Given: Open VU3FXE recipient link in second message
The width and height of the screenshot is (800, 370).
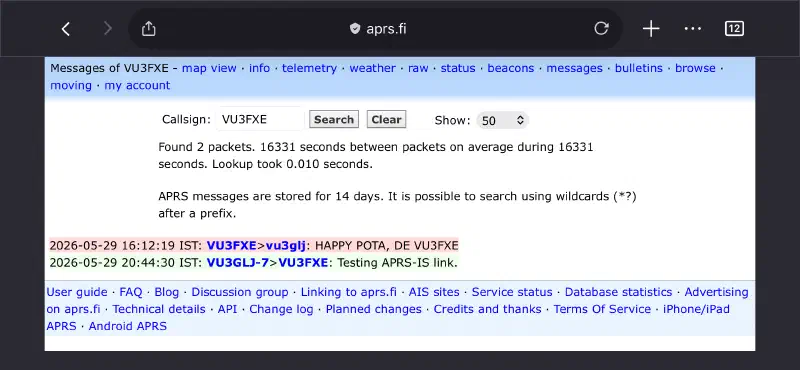Looking at the screenshot, I should coord(303,263).
